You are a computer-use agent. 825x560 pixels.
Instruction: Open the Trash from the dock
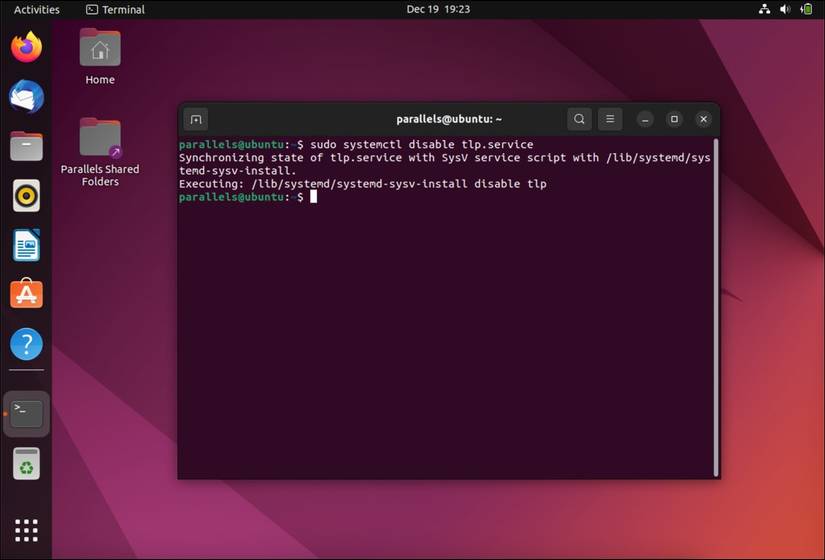click(26, 464)
